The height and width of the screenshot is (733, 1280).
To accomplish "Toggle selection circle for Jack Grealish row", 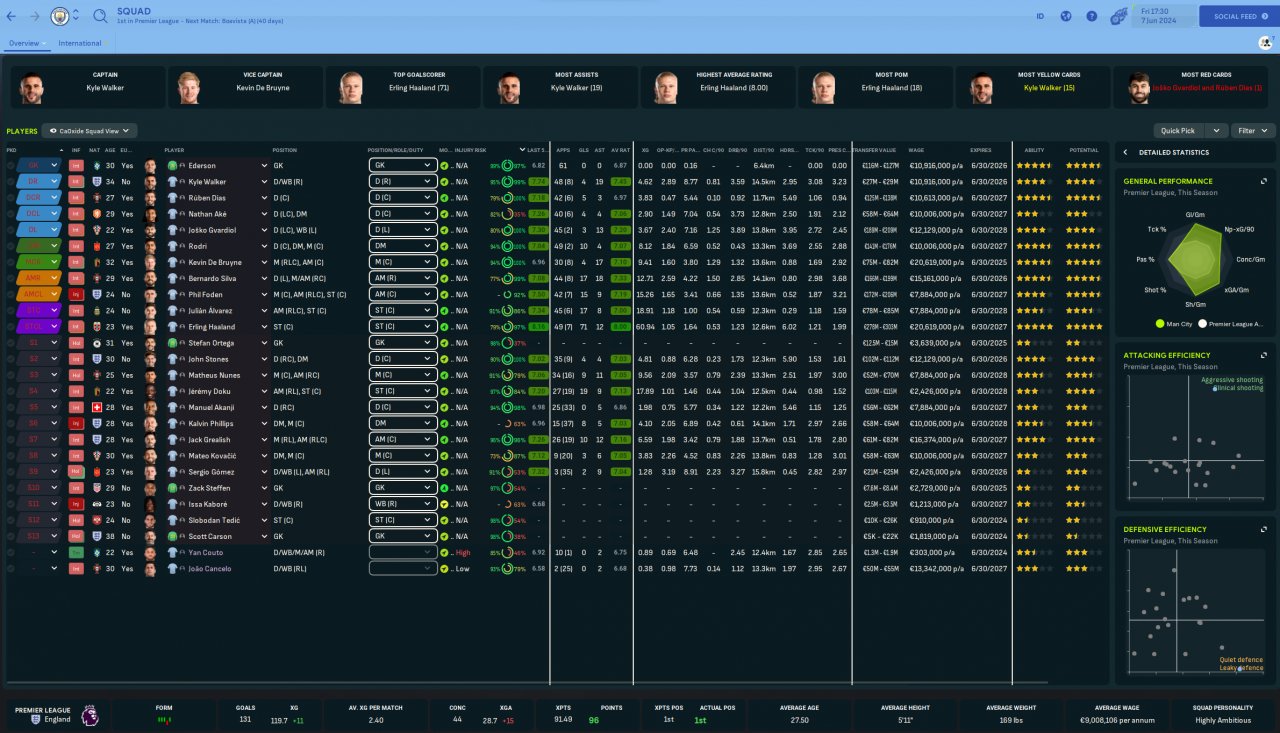I will [x=11, y=439].
